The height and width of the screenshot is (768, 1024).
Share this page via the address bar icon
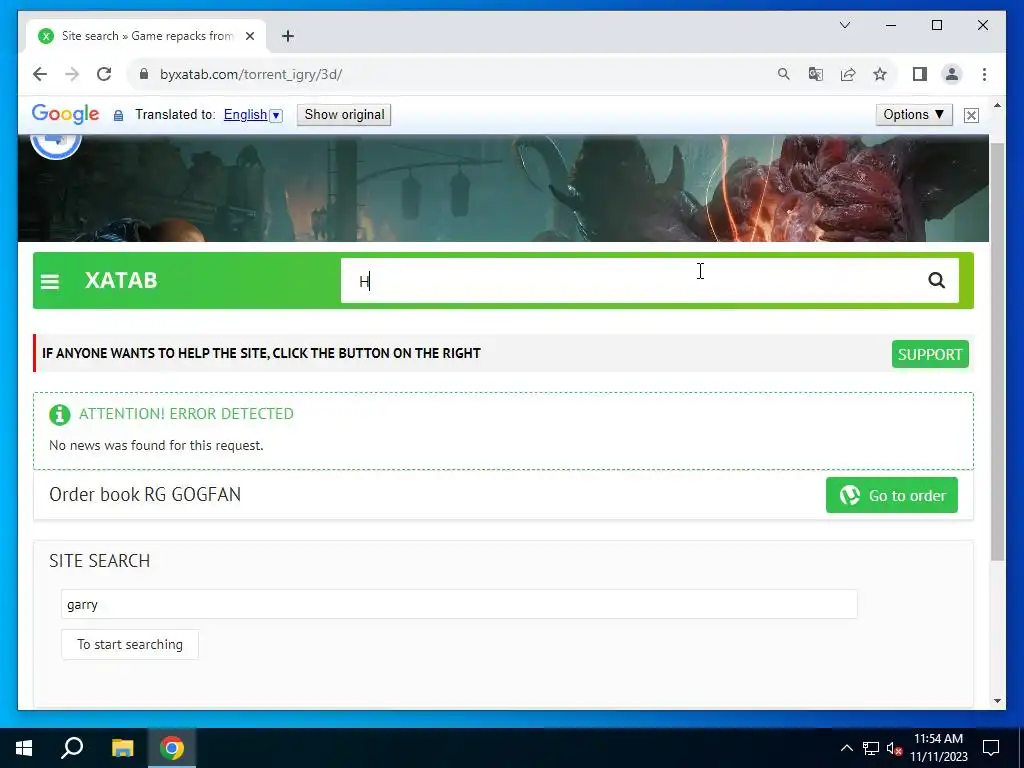[848, 74]
